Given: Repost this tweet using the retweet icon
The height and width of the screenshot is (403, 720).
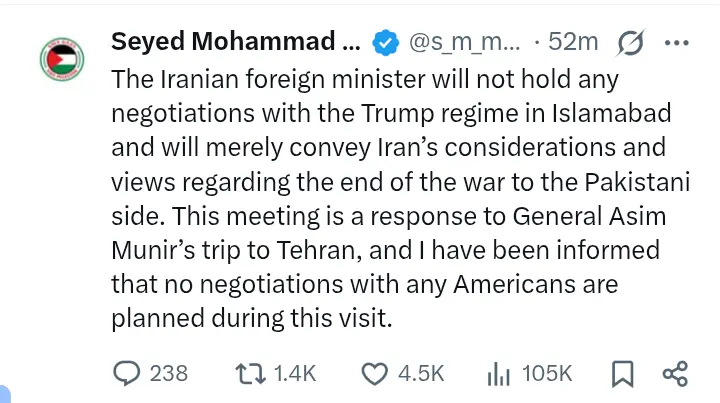Looking at the screenshot, I should (250, 373).
